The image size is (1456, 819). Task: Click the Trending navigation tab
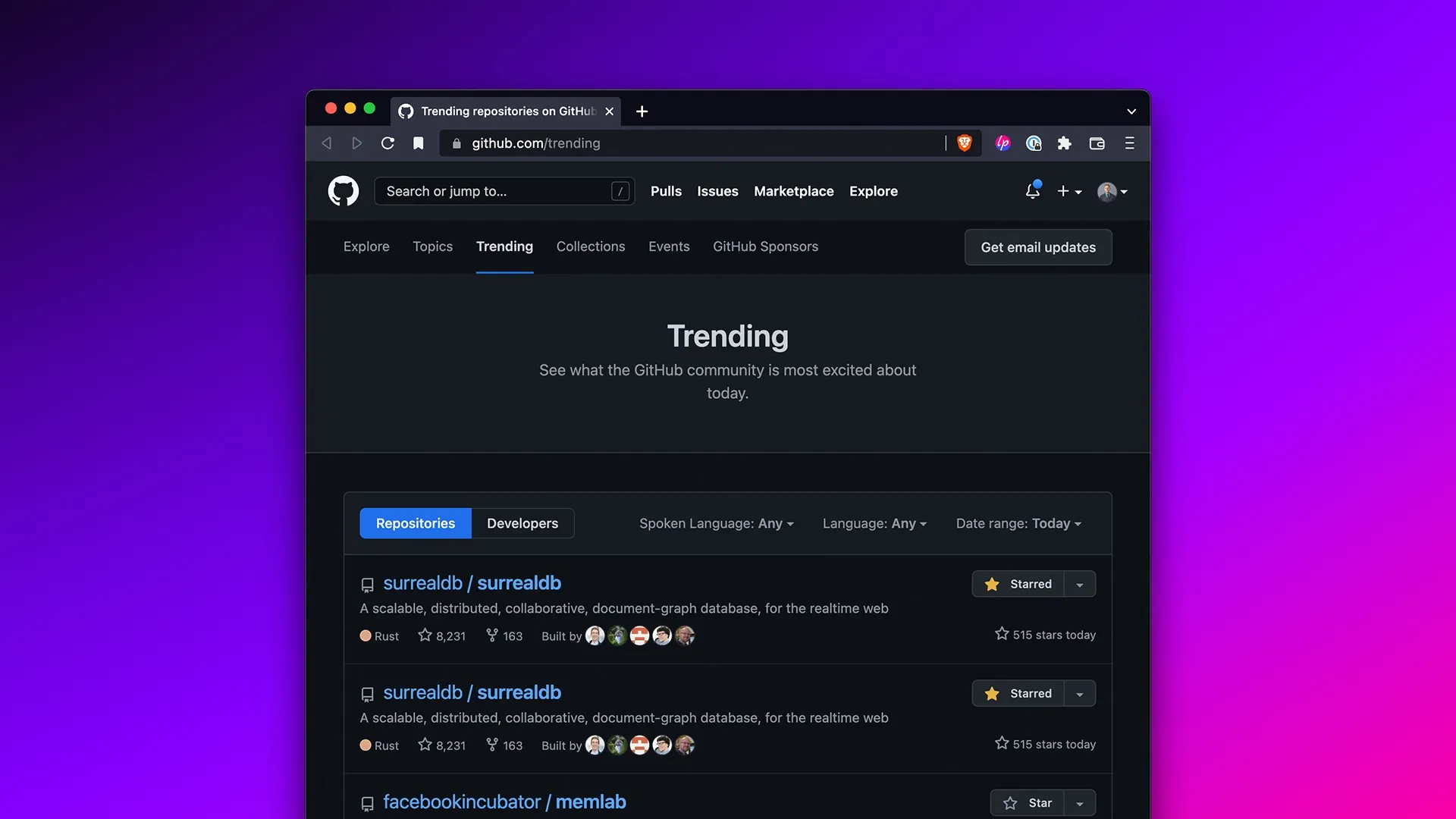click(504, 246)
